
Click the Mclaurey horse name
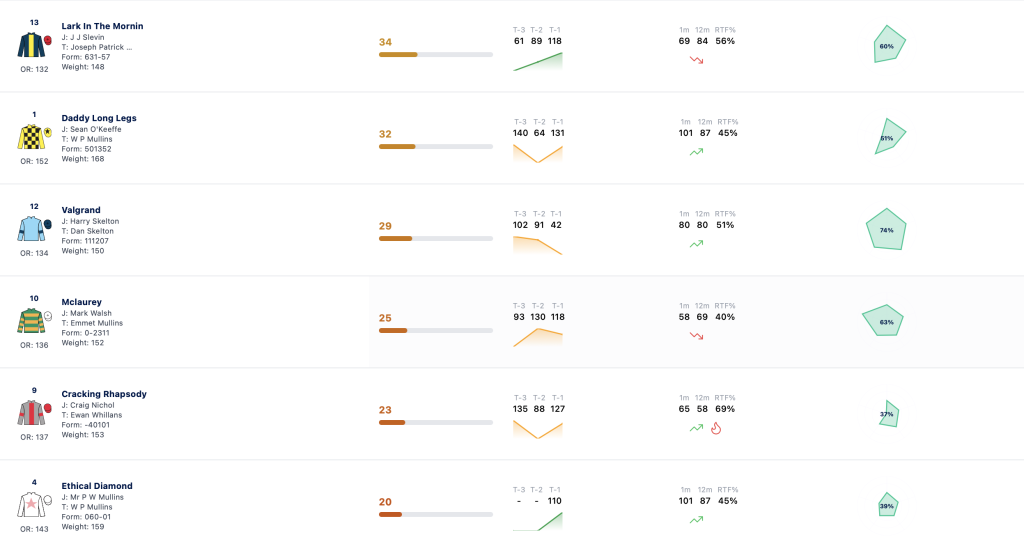click(82, 302)
